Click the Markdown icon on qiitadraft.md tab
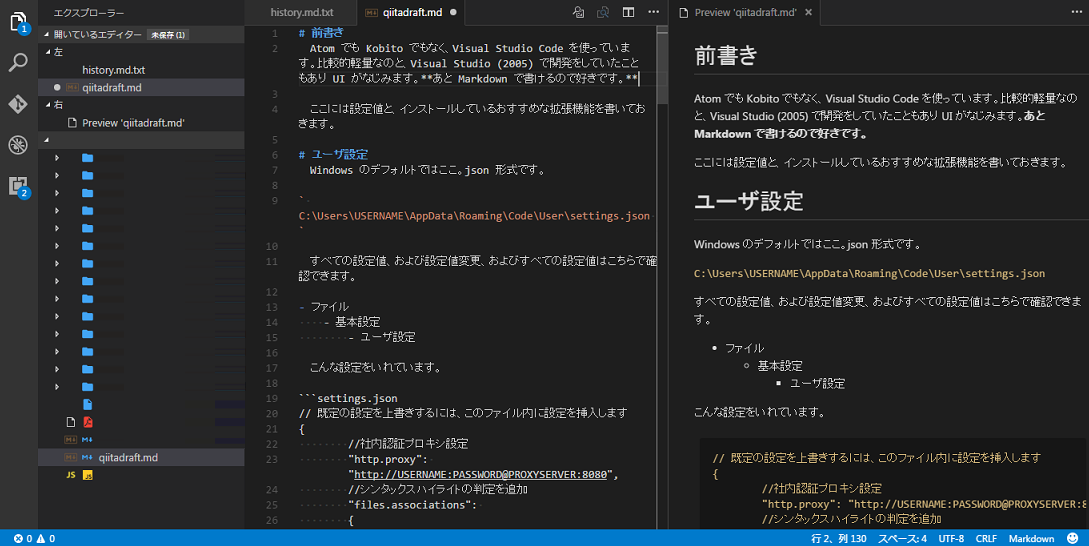This screenshot has width=1089, height=546. [x=372, y=13]
